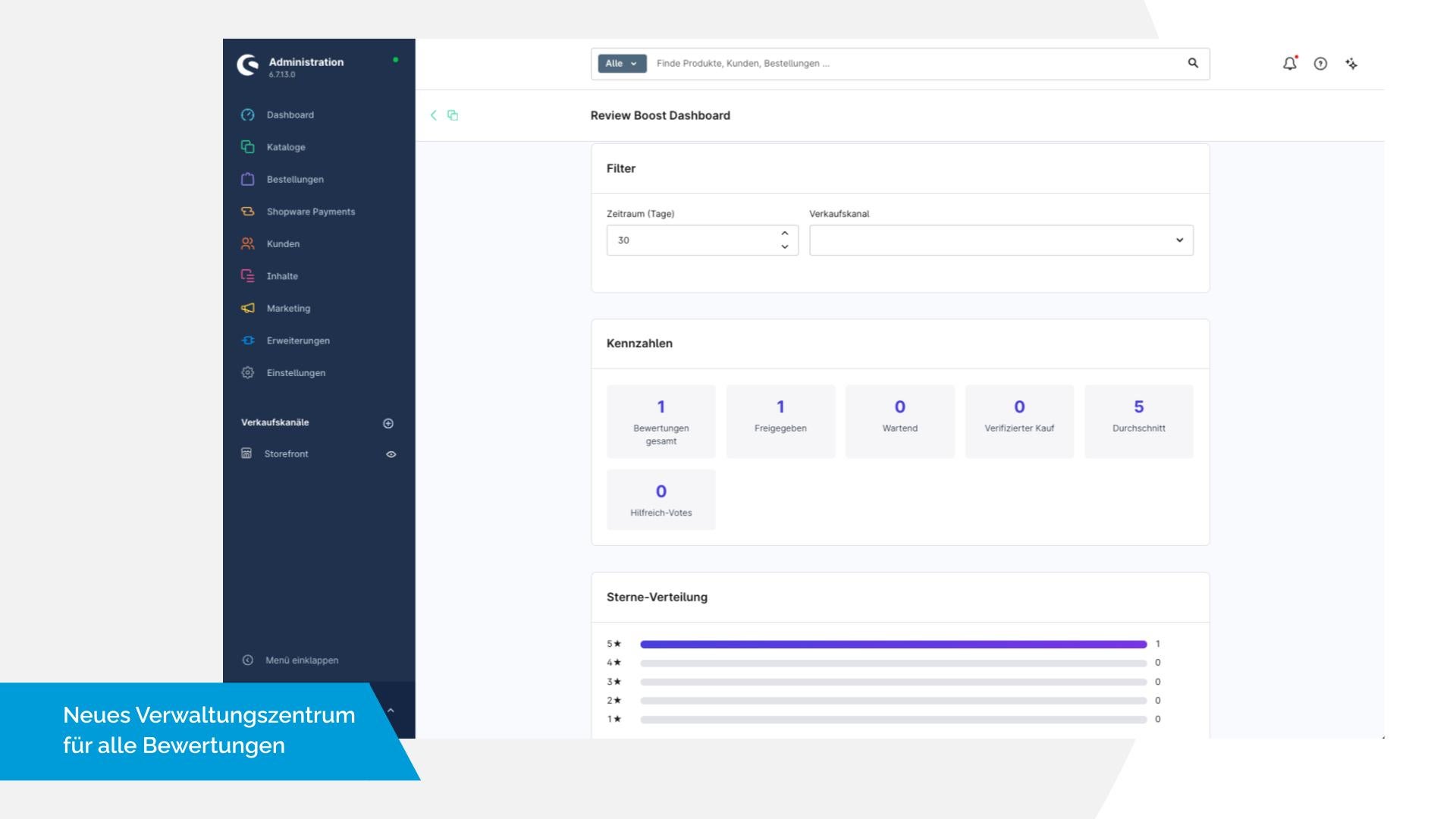Go back using the left chevron icon

(x=433, y=115)
